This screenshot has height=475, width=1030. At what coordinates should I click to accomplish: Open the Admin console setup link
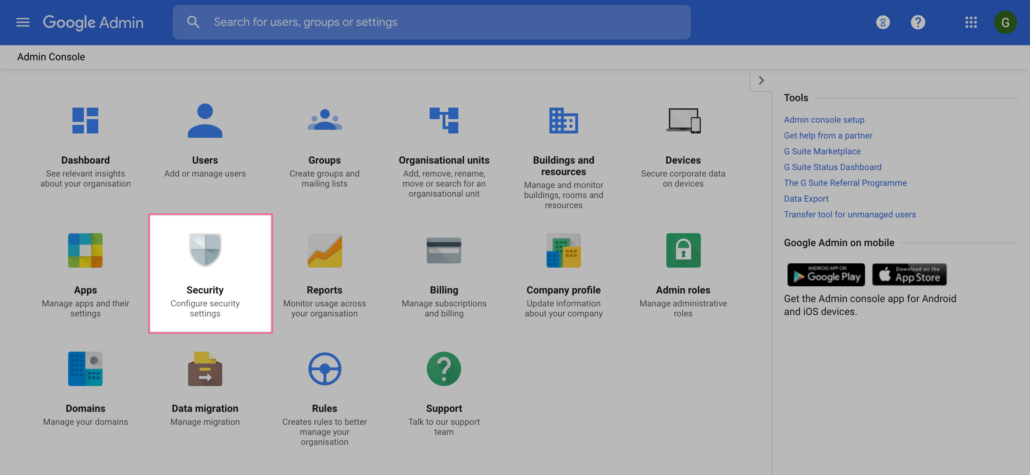[x=824, y=120]
